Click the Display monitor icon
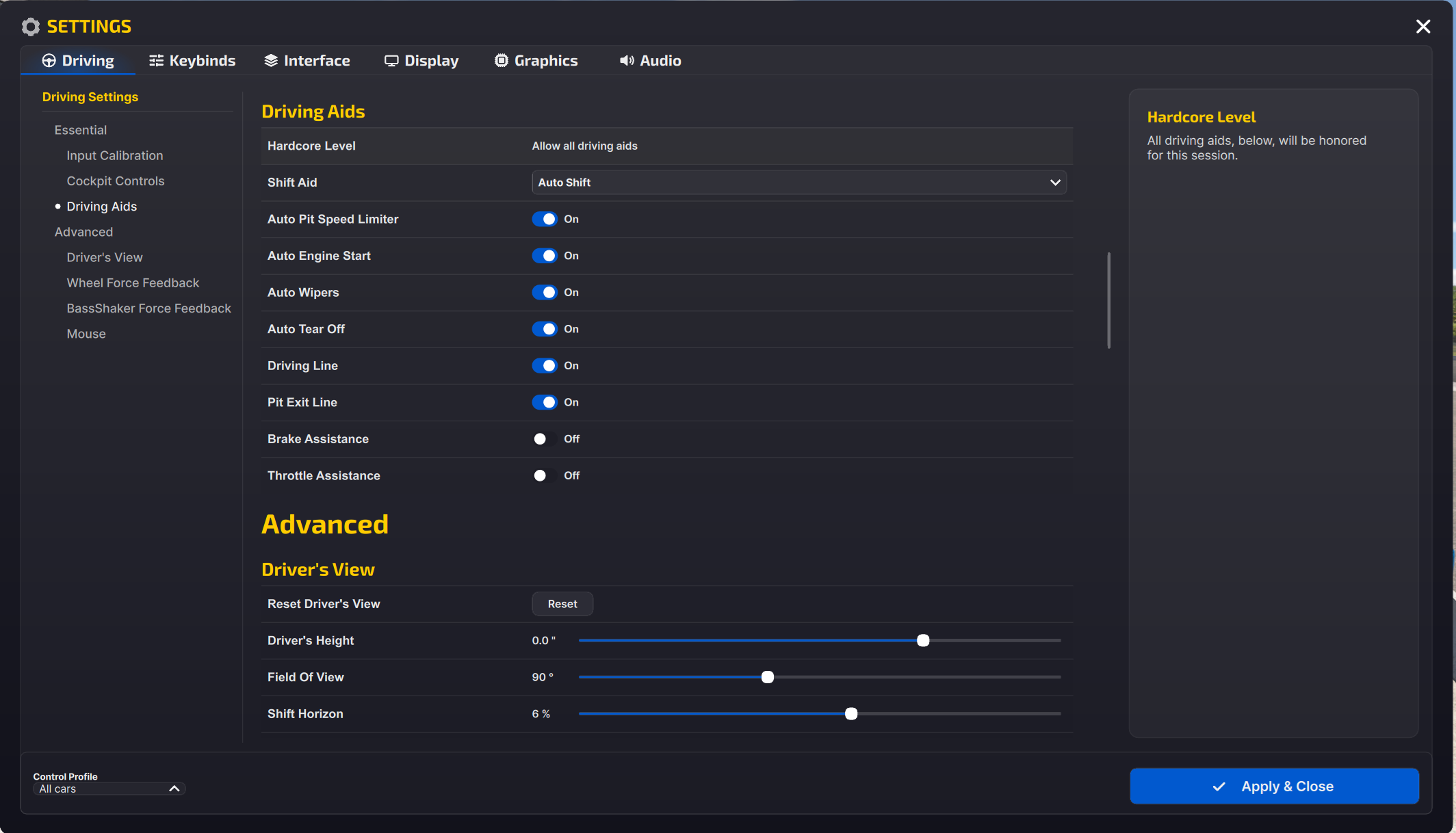Screen dimensions: 1456x833 (x=391, y=61)
